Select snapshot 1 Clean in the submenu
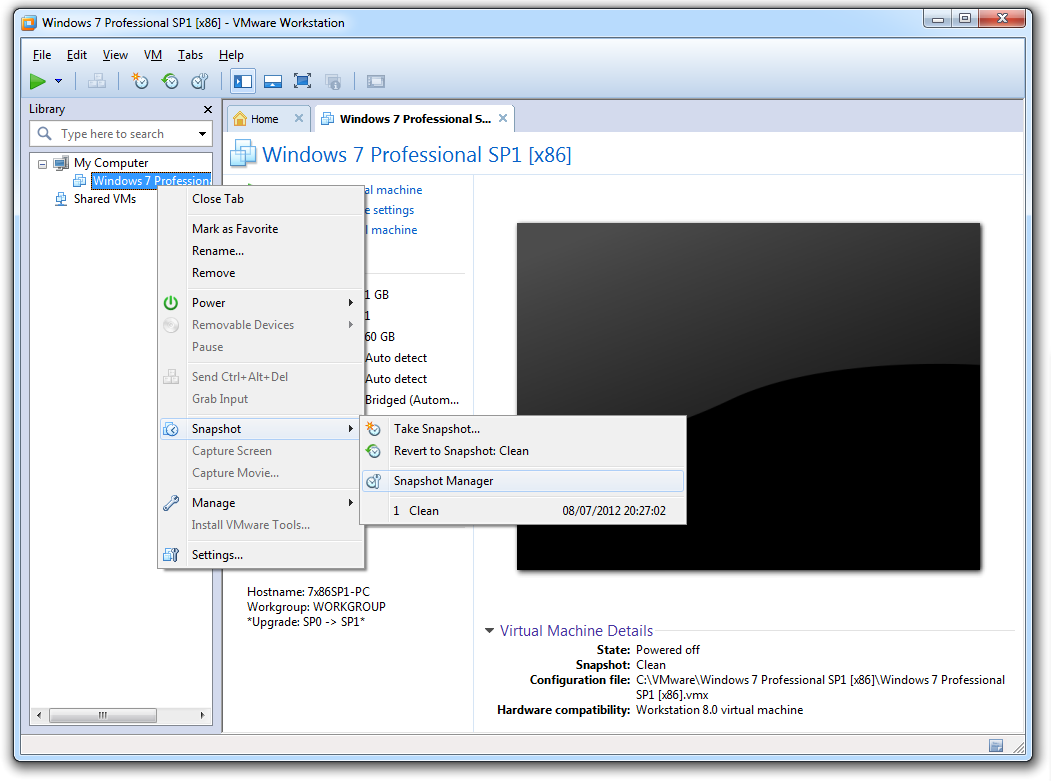1051x781 pixels. click(x=423, y=511)
